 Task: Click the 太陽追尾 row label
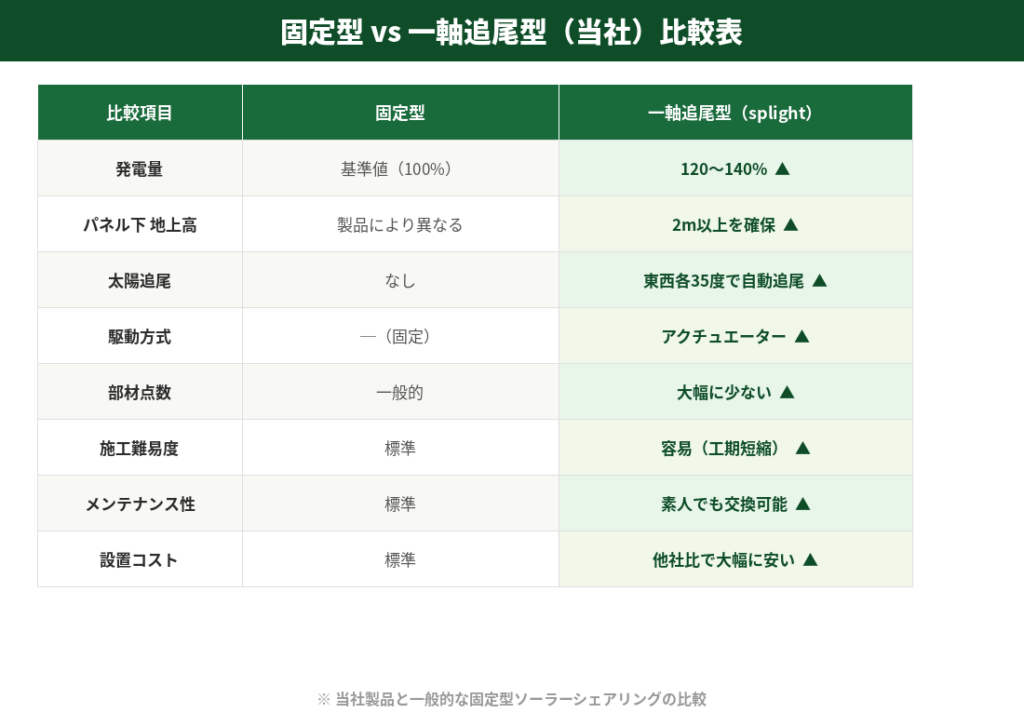(140, 281)
